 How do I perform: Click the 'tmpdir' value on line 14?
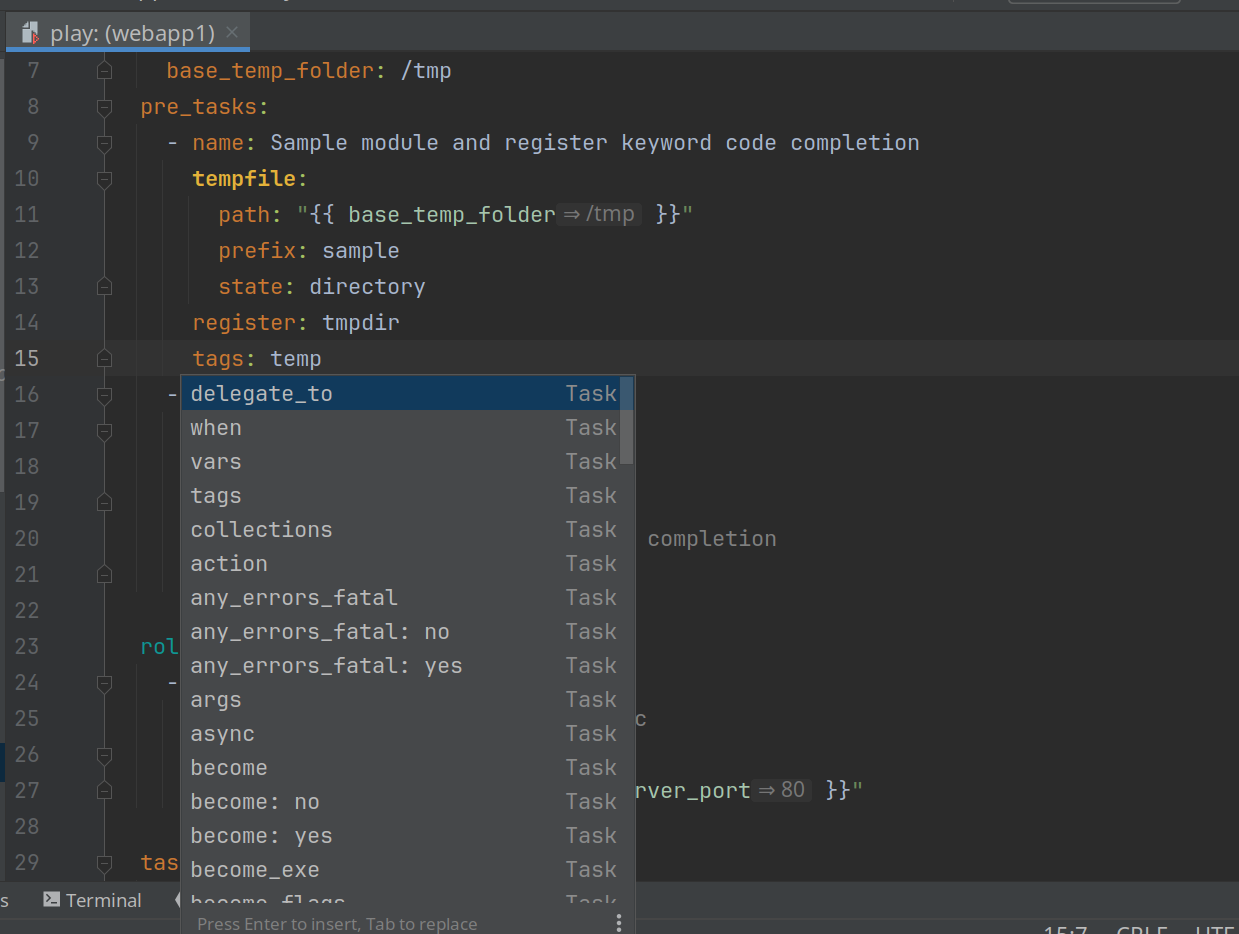[361, 323]
